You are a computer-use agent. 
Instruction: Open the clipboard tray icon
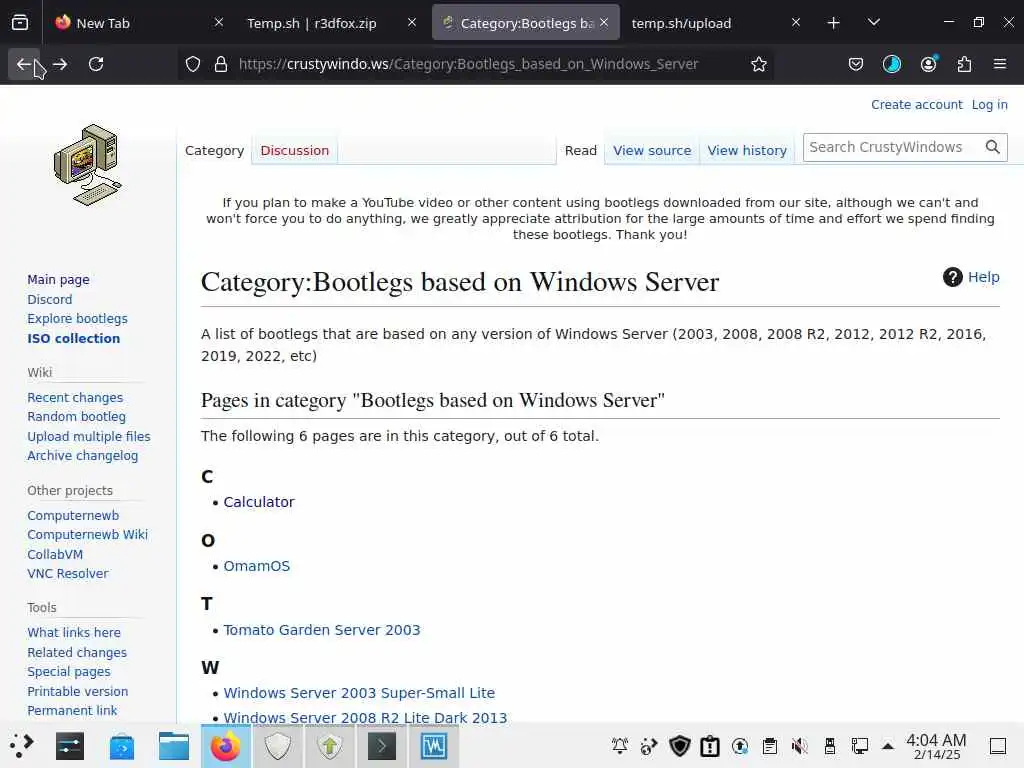click(x=770, y=746)
